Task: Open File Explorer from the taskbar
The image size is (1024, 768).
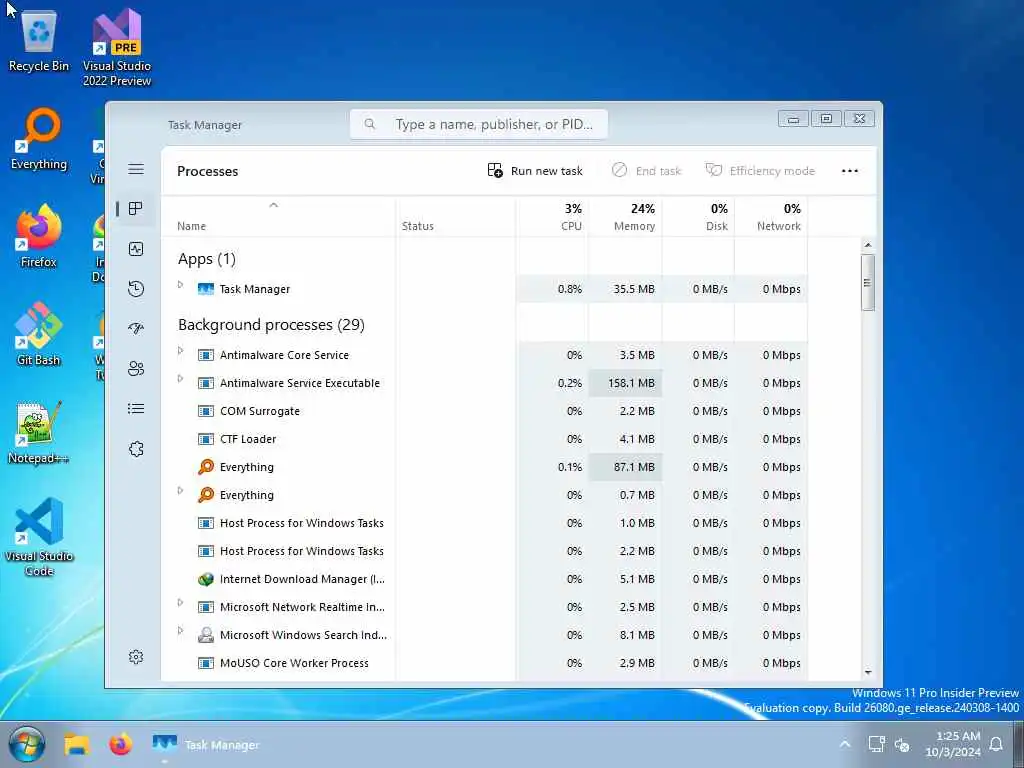Action: (76, 744)
